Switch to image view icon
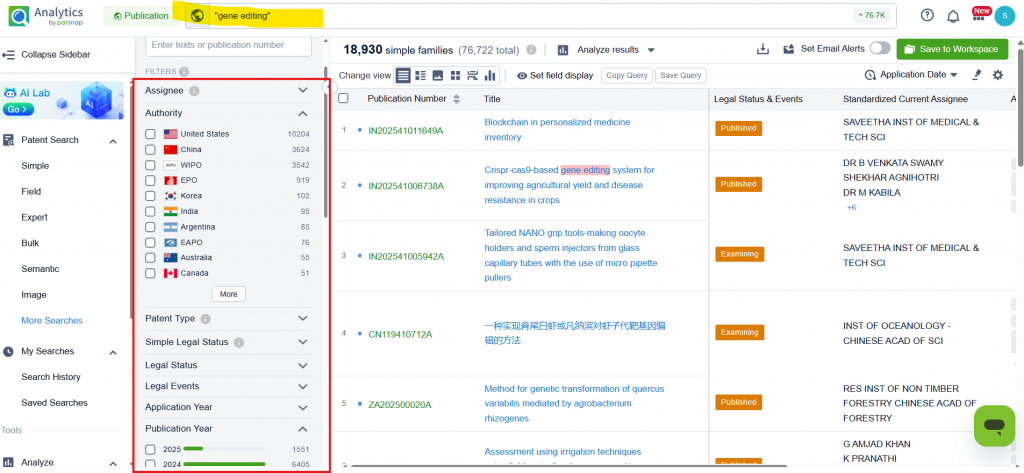Image resolution: width=1024 pixels, height=473 pixels. pyautogui.click(x=438, y=76)
